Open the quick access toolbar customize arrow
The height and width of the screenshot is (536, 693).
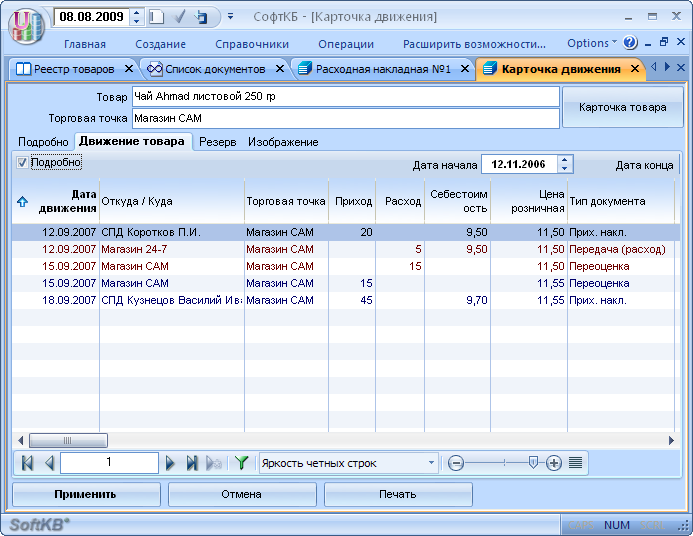pos(230,17)
